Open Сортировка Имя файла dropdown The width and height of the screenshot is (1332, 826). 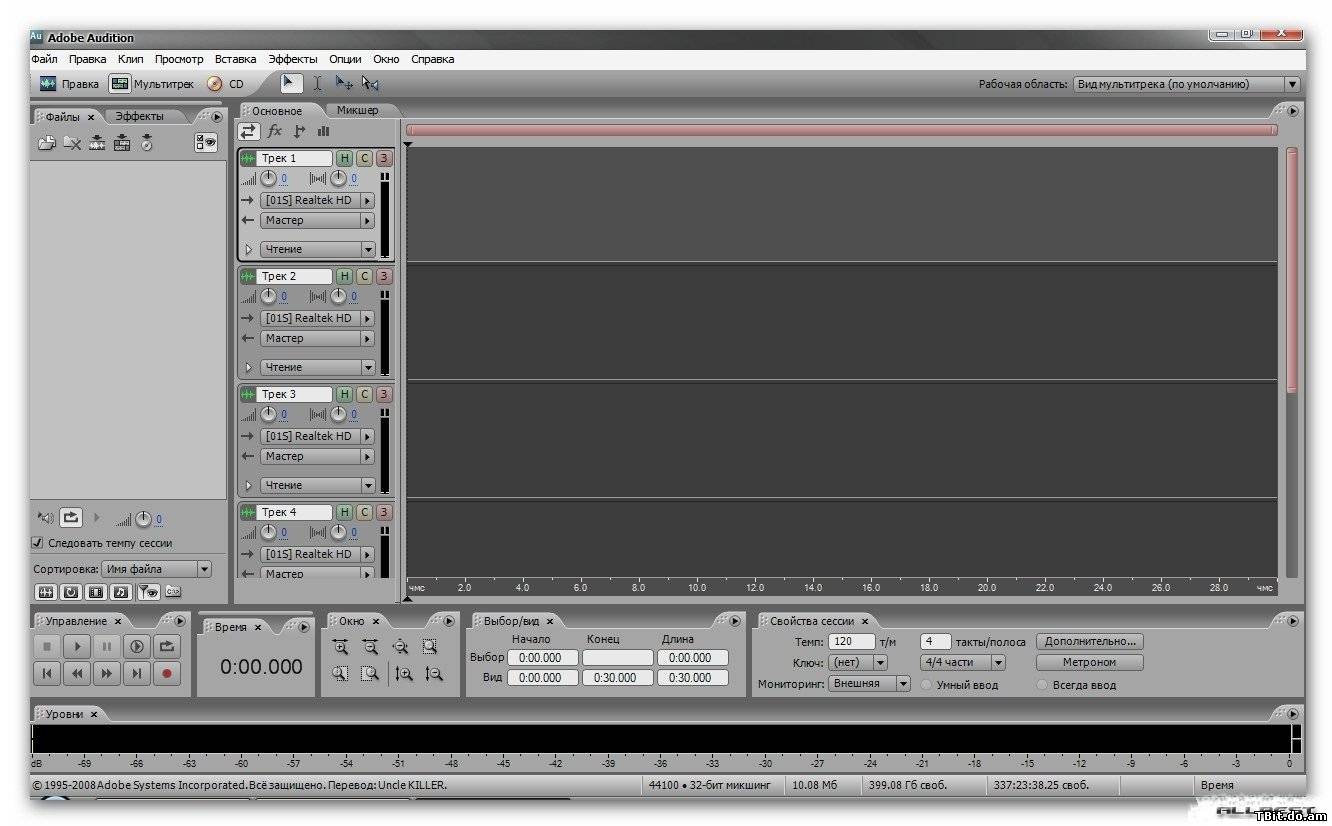click(156, 569)
